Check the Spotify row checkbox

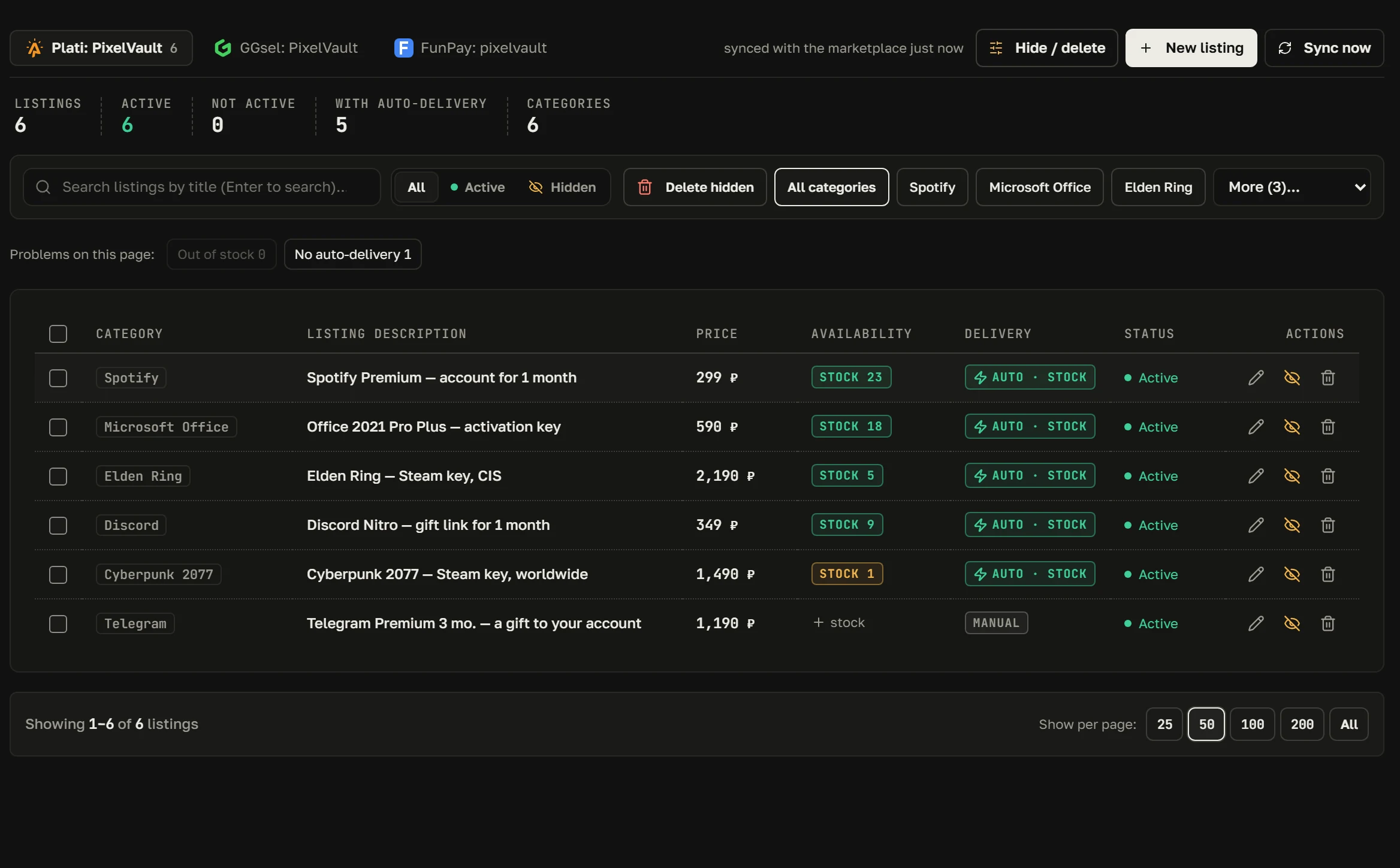58,378
